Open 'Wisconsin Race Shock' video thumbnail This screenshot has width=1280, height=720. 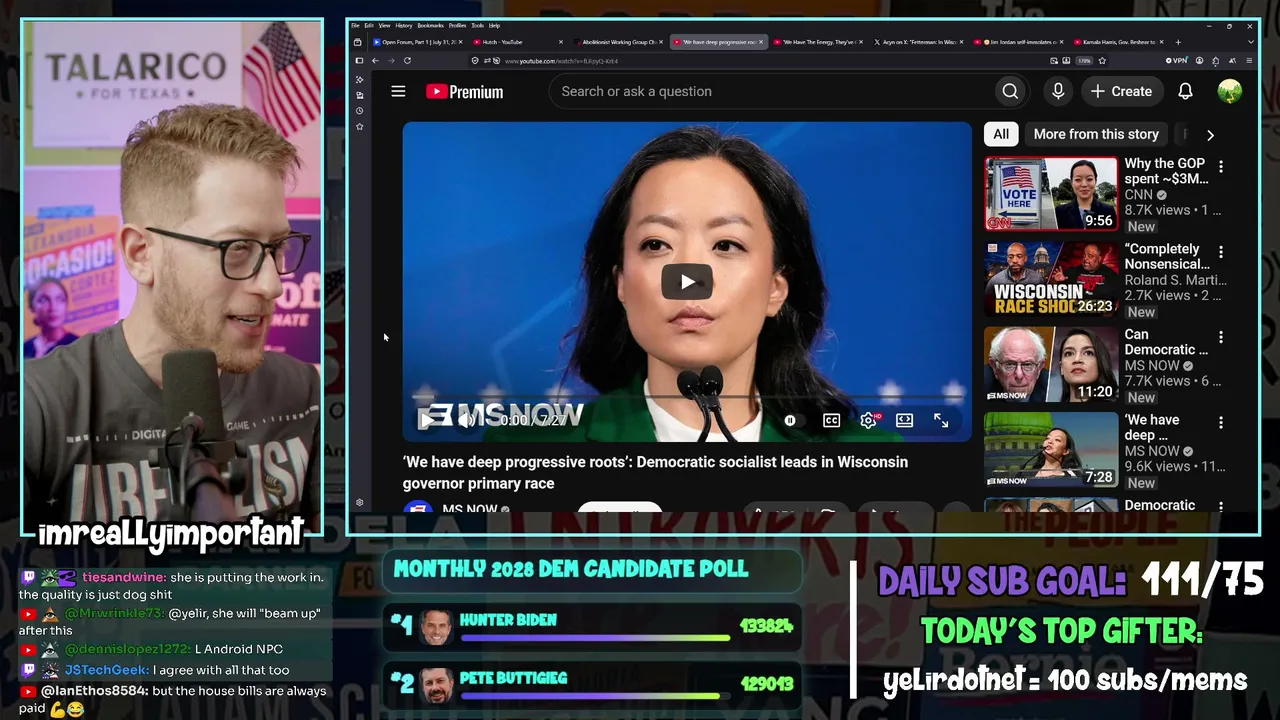click(1051, 279)
